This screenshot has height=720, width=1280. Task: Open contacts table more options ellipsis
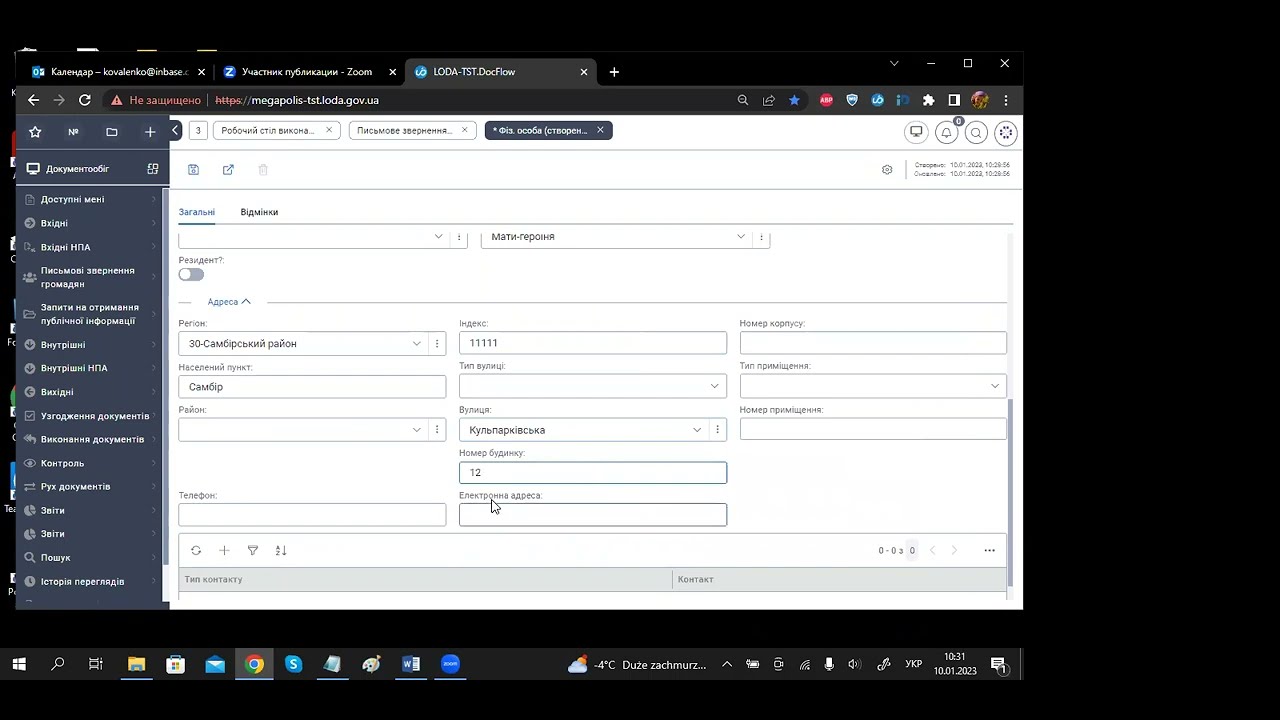pyautogui.click(x=989, y=550)
